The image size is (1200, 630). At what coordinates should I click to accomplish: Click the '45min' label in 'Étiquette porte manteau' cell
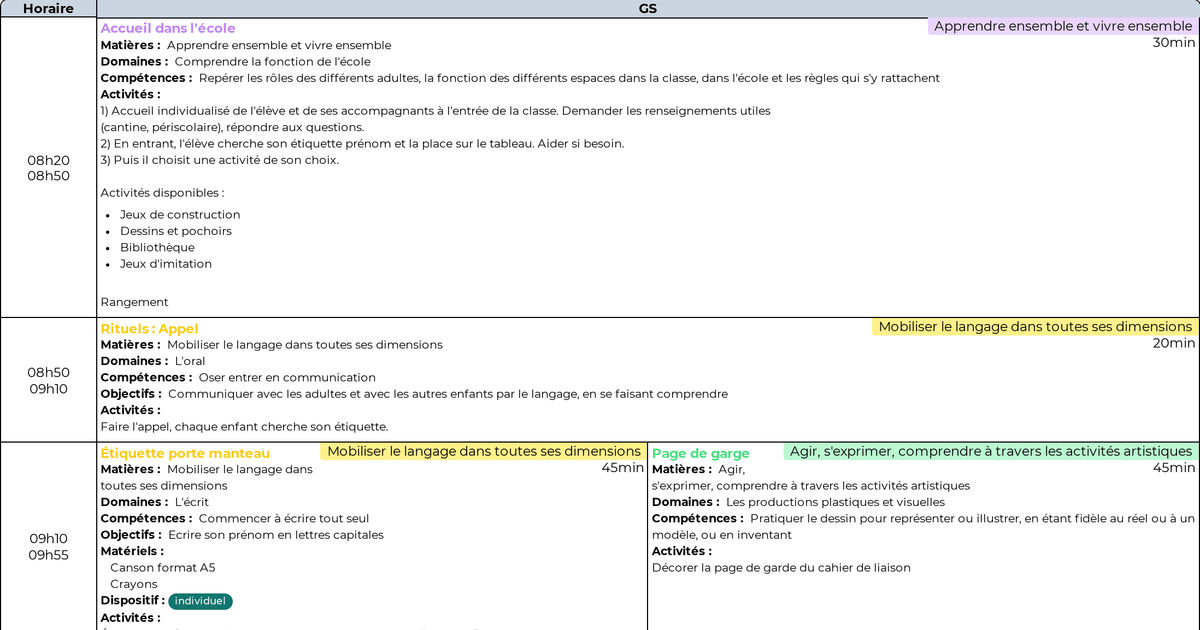pyautogui.click(x=623, y=468)
